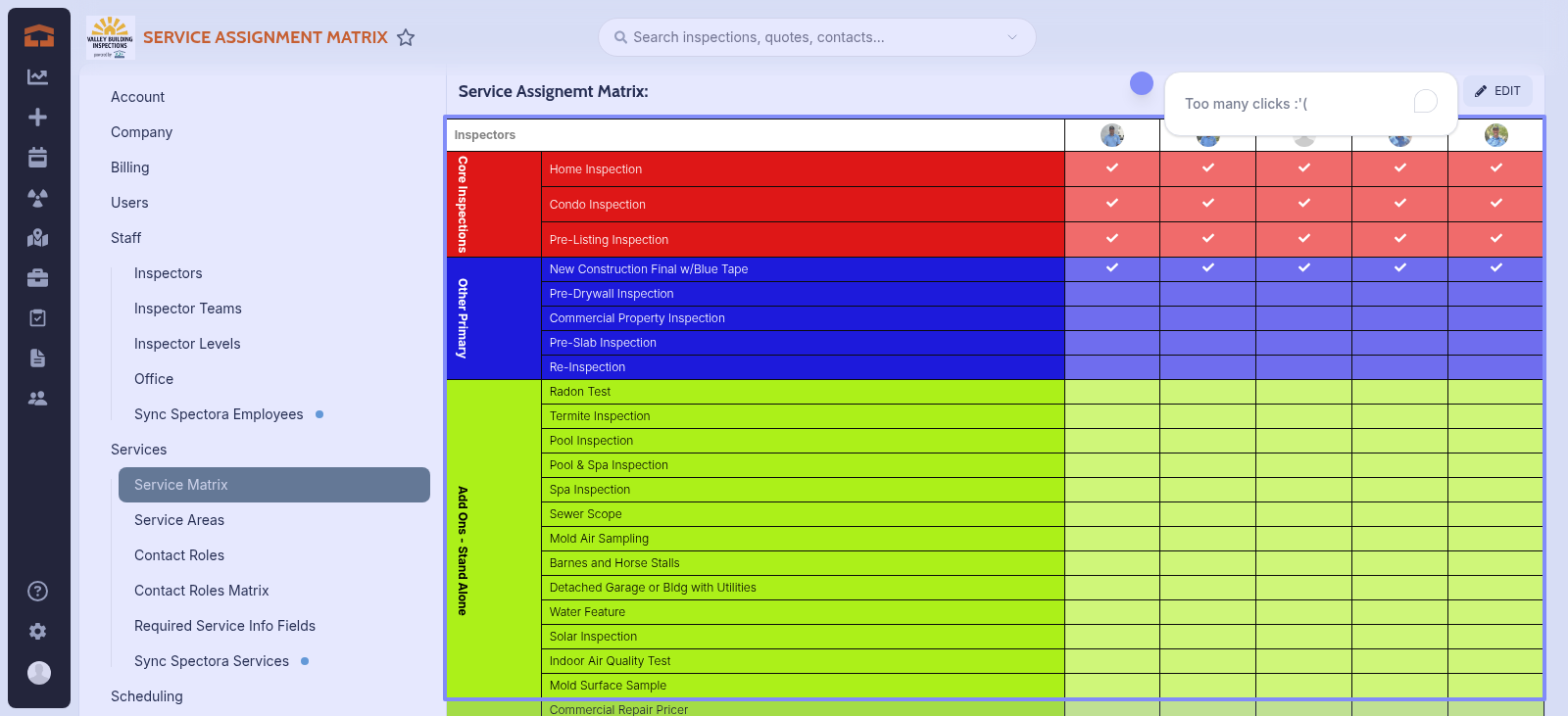Toggle Condo Inspection checkmark for last inspector

(1495, 204)
